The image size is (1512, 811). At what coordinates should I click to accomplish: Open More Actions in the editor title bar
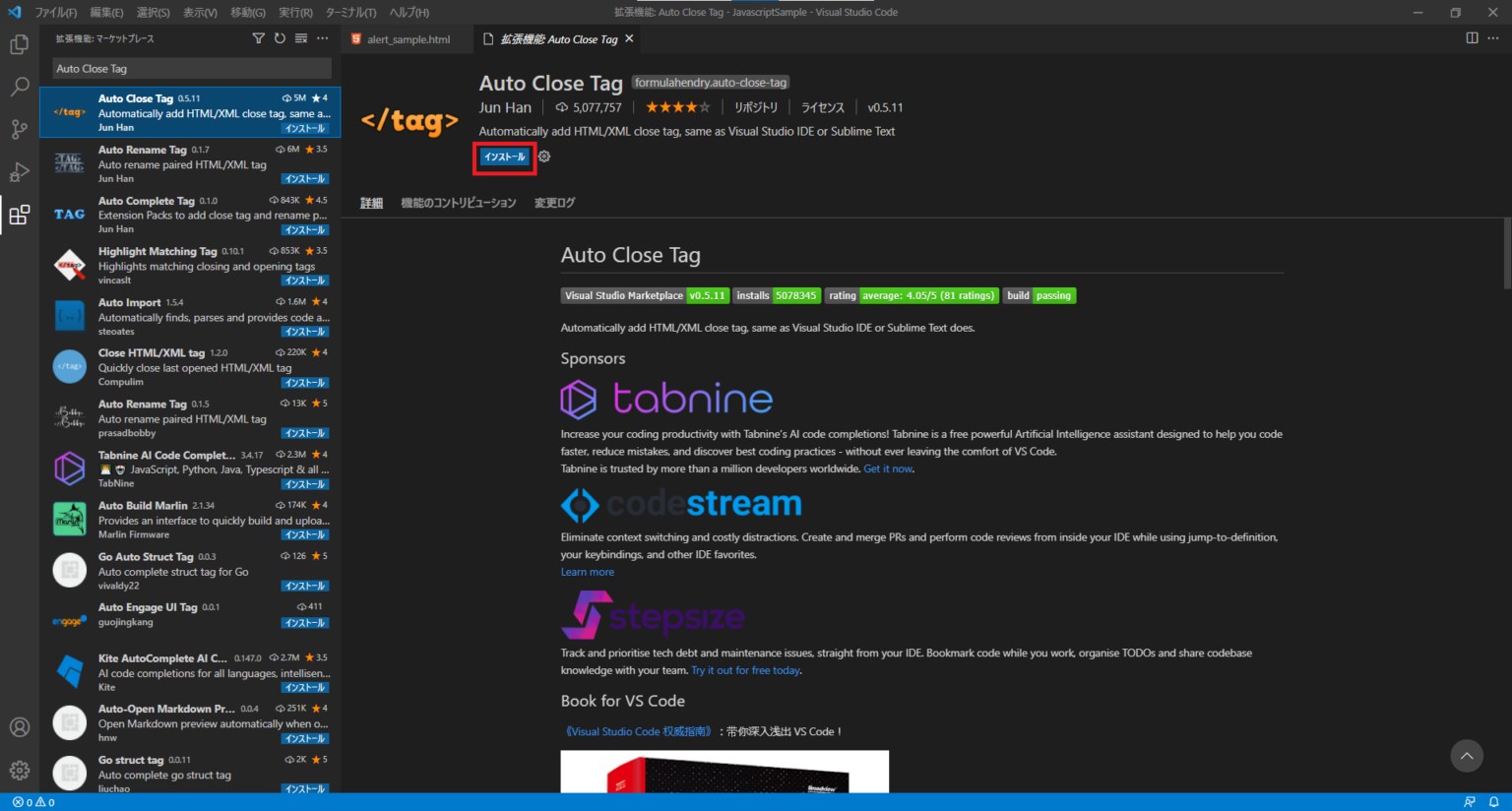coord(1491,37)
